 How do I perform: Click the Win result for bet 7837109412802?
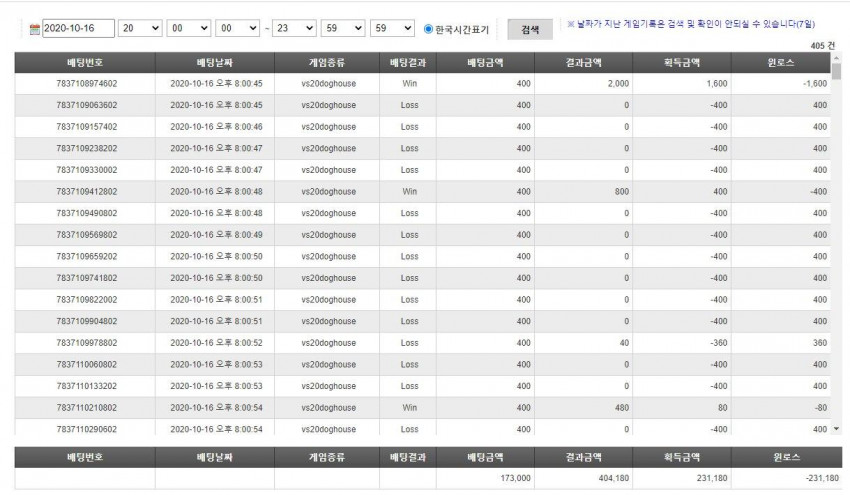410,192
